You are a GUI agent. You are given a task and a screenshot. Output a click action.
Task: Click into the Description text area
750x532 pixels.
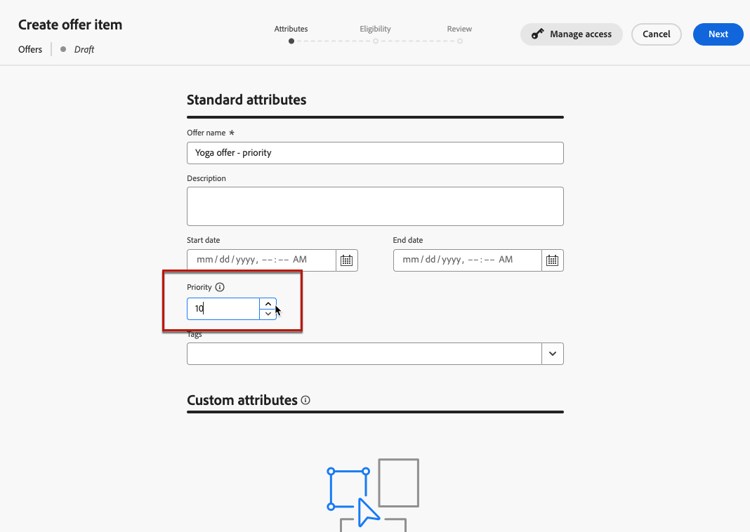coord(375,206)
